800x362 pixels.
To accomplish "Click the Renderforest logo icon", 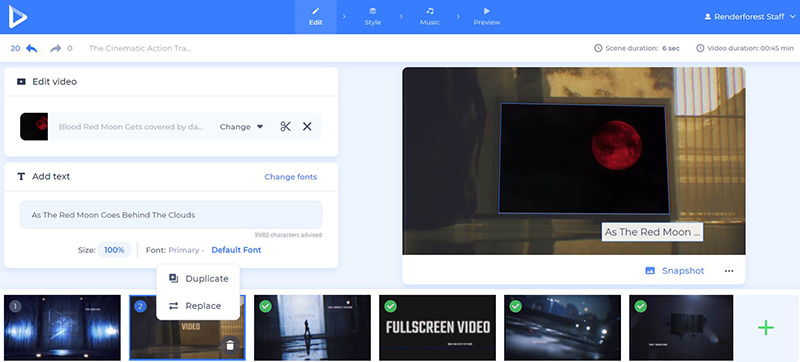I will [x=17, y=16].
